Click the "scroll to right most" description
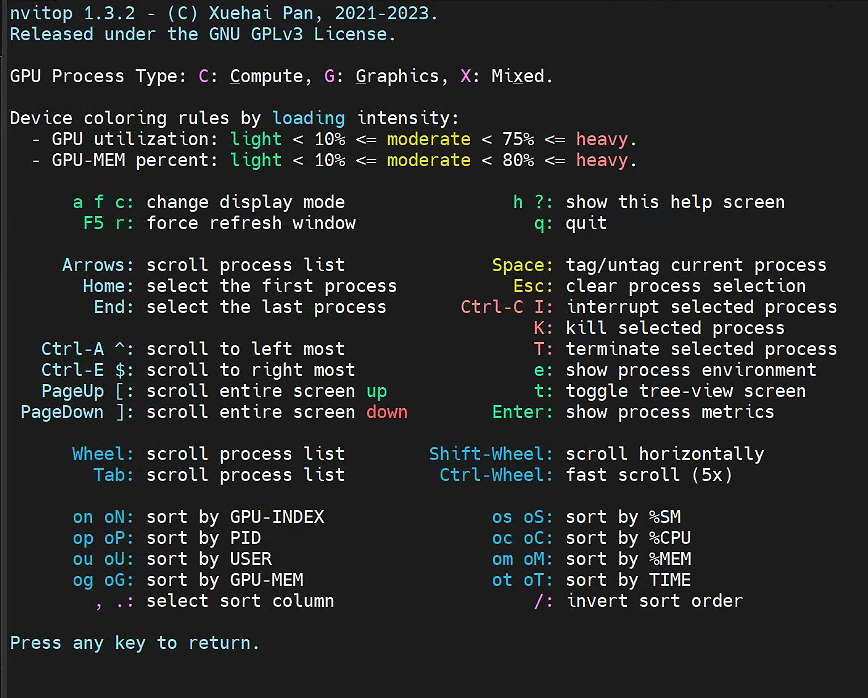Screen dimensions: 868x698 (251, 370)
